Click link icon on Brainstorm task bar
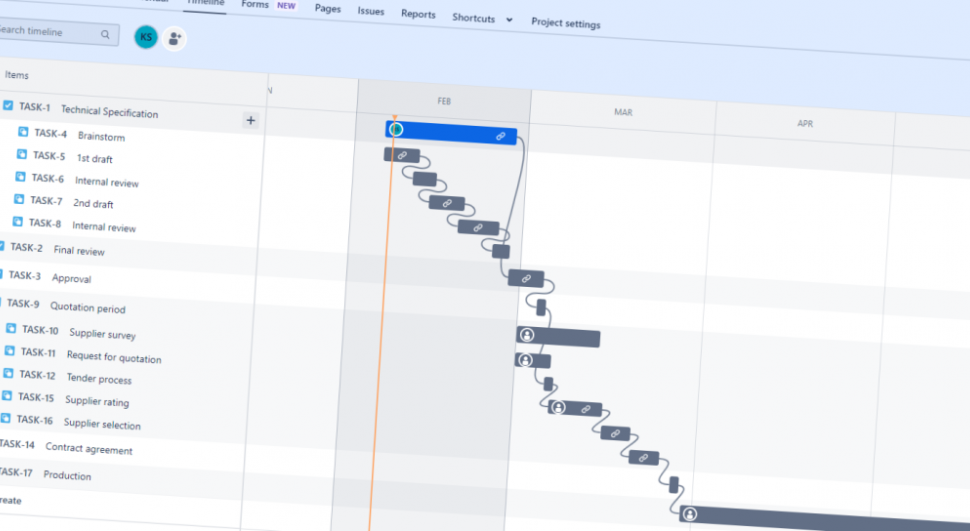970x531 pixels. click(x=401, y=155)
